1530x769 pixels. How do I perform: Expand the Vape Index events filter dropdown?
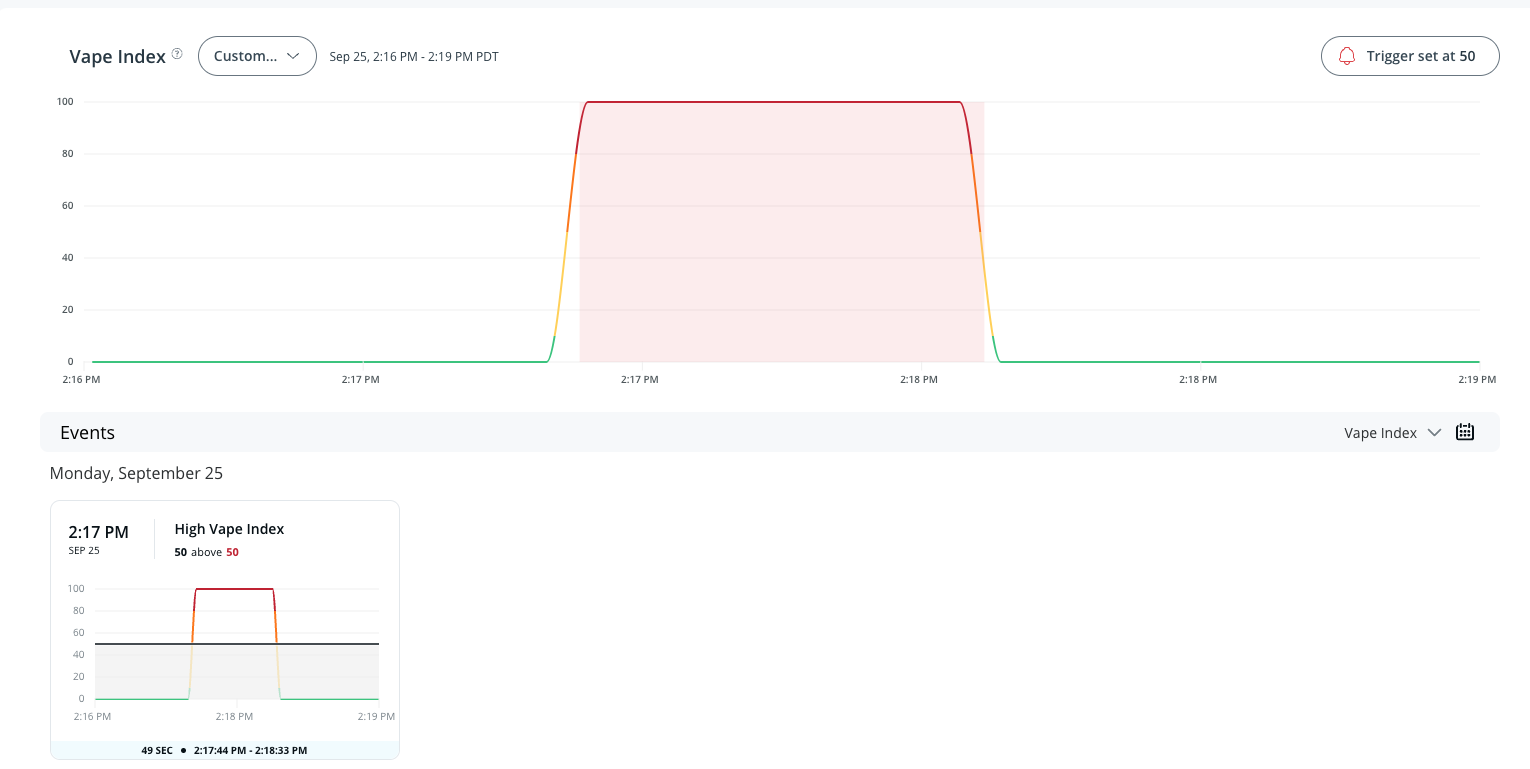1392,433
